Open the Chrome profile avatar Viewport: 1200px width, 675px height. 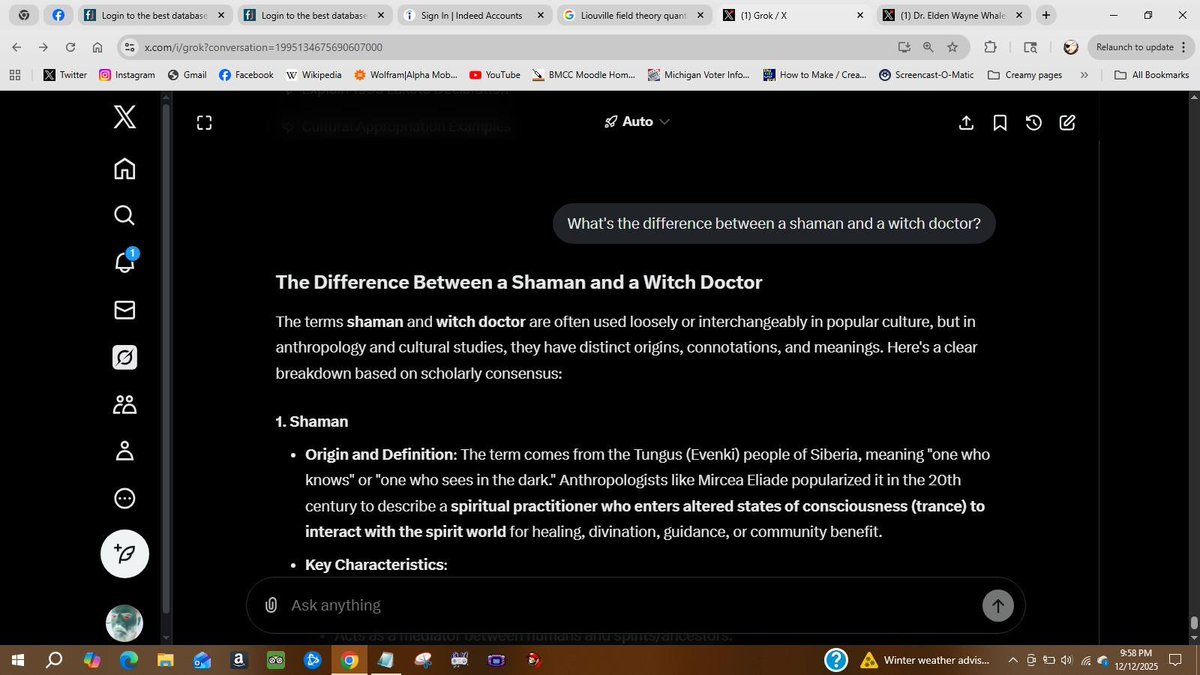1071,47
